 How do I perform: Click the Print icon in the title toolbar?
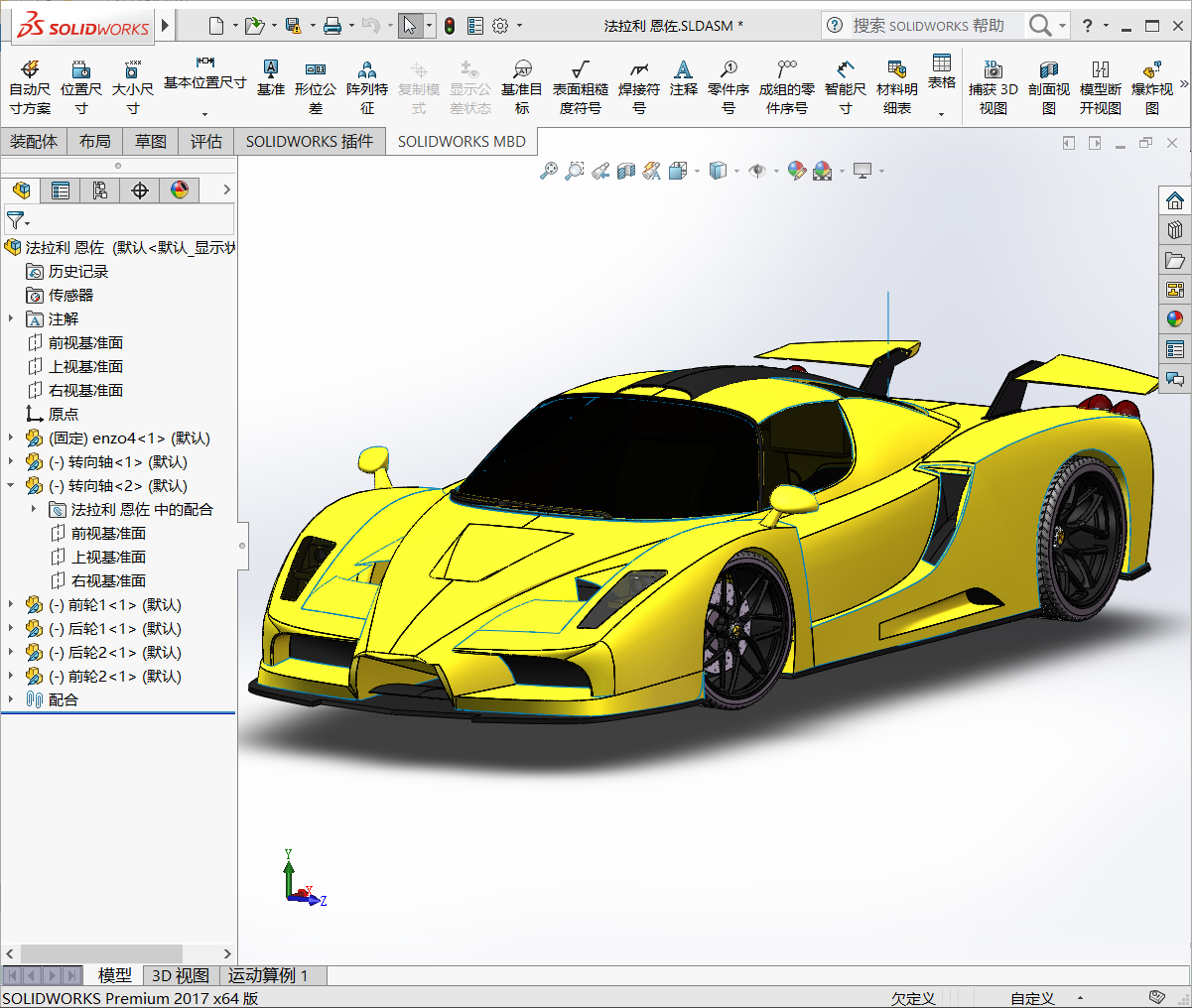332,26
